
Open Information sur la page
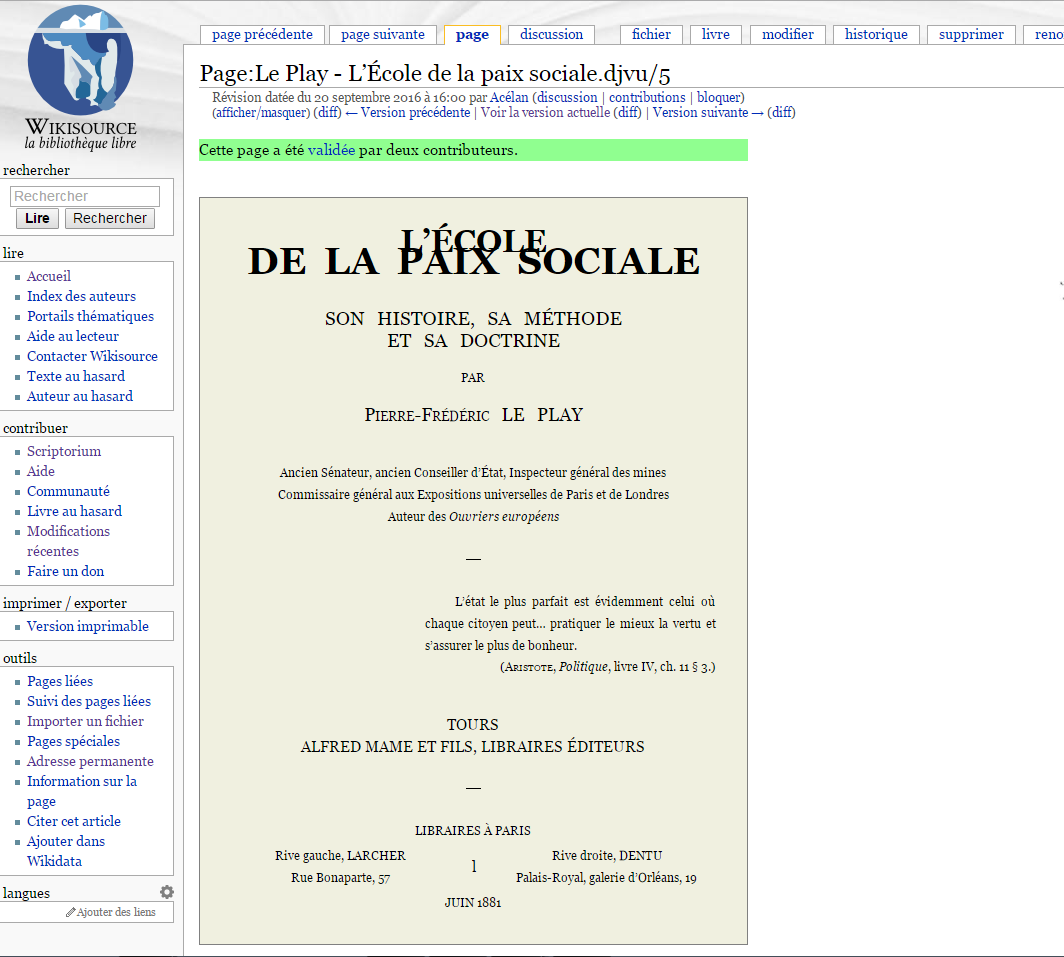click(81, 791)
